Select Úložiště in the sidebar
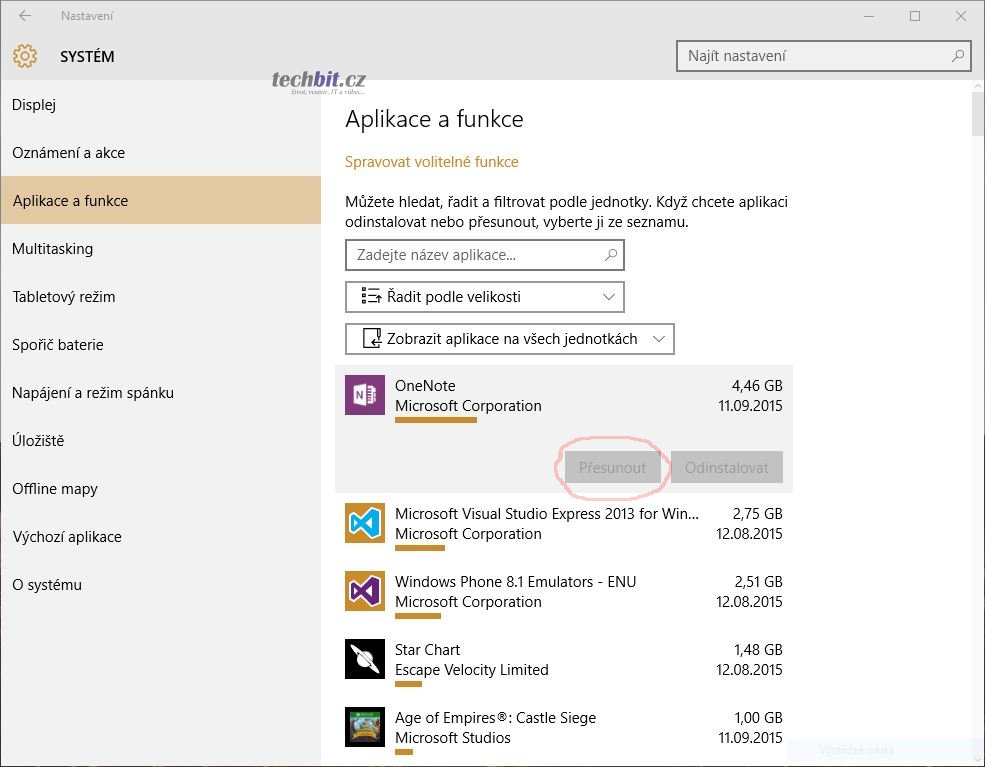Image resolution: width=985 pixels, height=767 pixels. pyautogui.click(x=39, y=441)
